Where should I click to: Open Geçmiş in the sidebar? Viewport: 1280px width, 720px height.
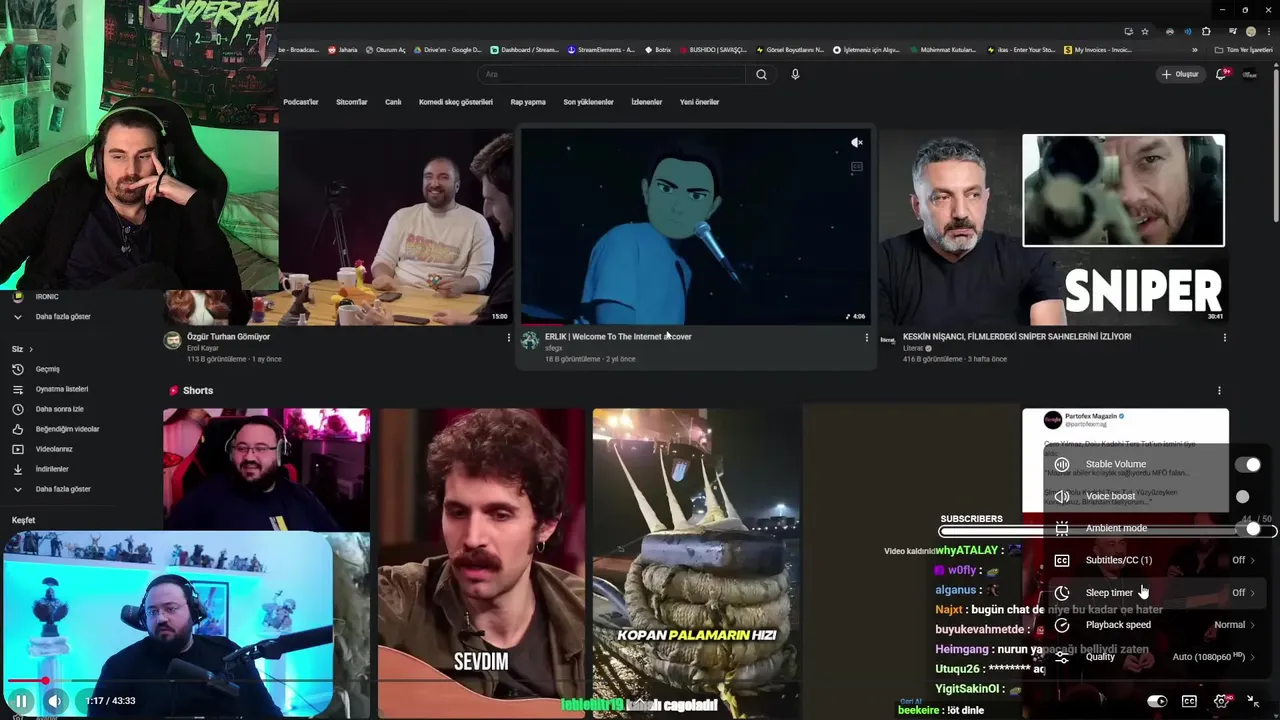[x=48, y=369]
